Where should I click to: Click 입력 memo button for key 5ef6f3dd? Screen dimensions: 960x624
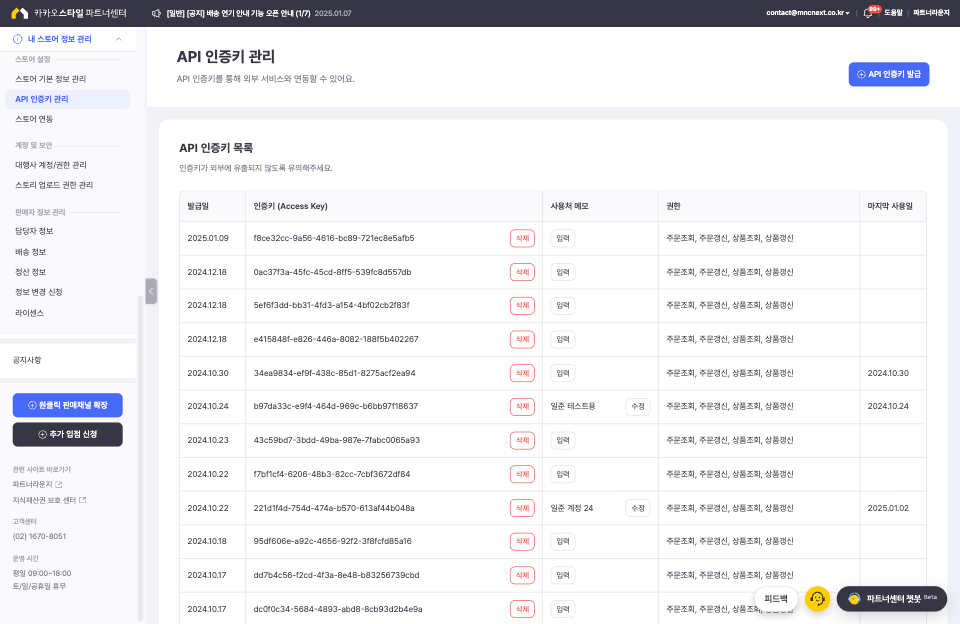[x=563, y=305]
